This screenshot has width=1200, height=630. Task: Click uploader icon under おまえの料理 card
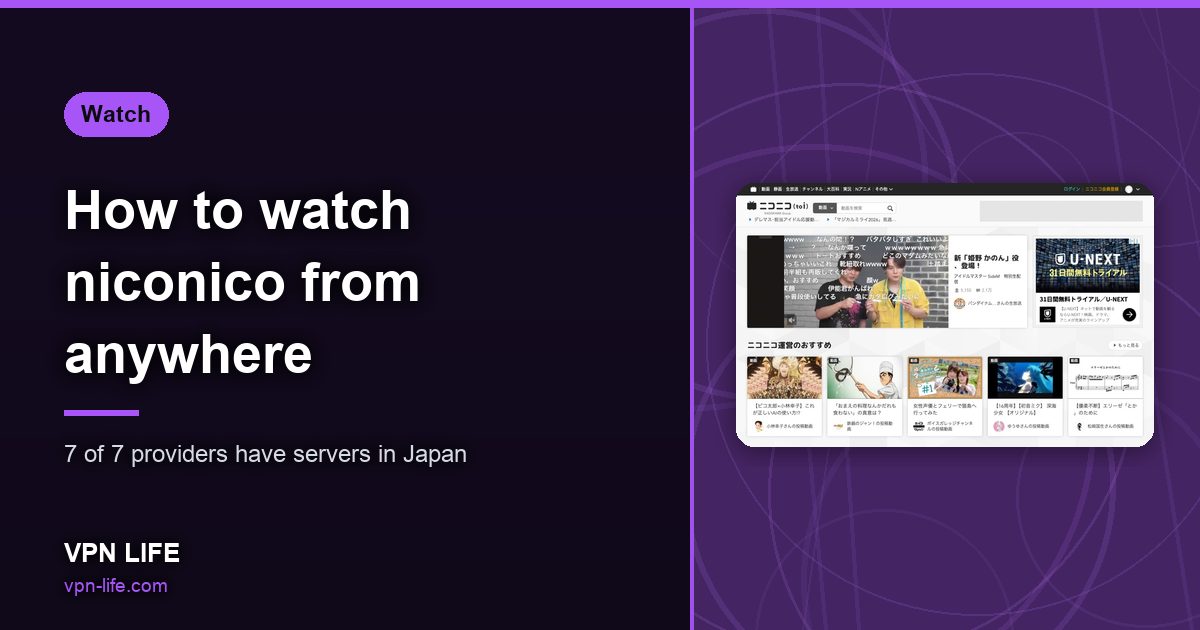tap(838, 426)
